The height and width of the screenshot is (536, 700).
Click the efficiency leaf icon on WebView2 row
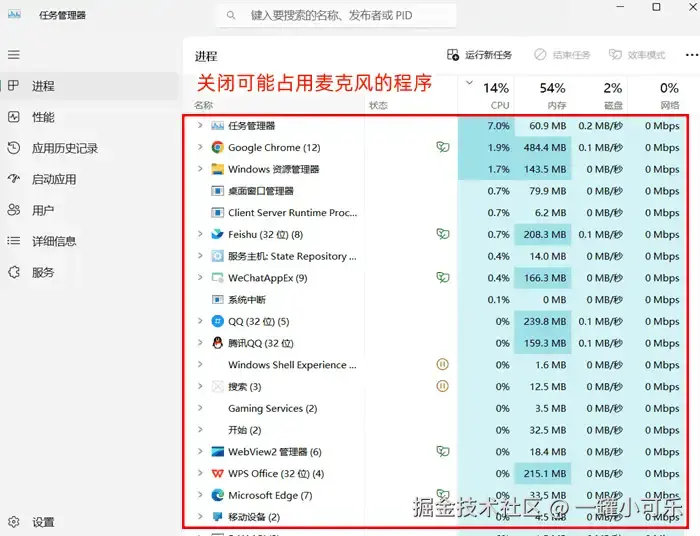click(x=442, y=451)
